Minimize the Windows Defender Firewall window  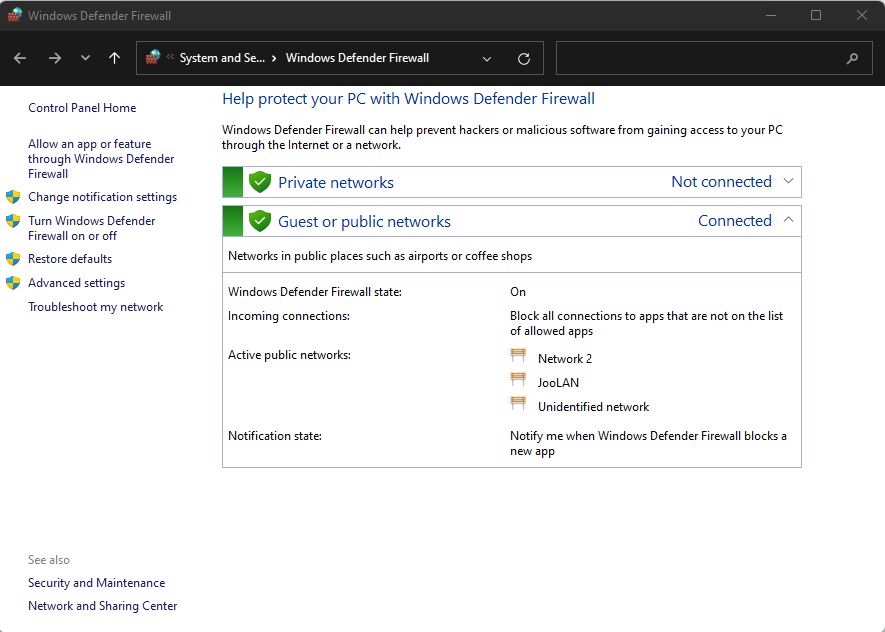click(771, 15)
